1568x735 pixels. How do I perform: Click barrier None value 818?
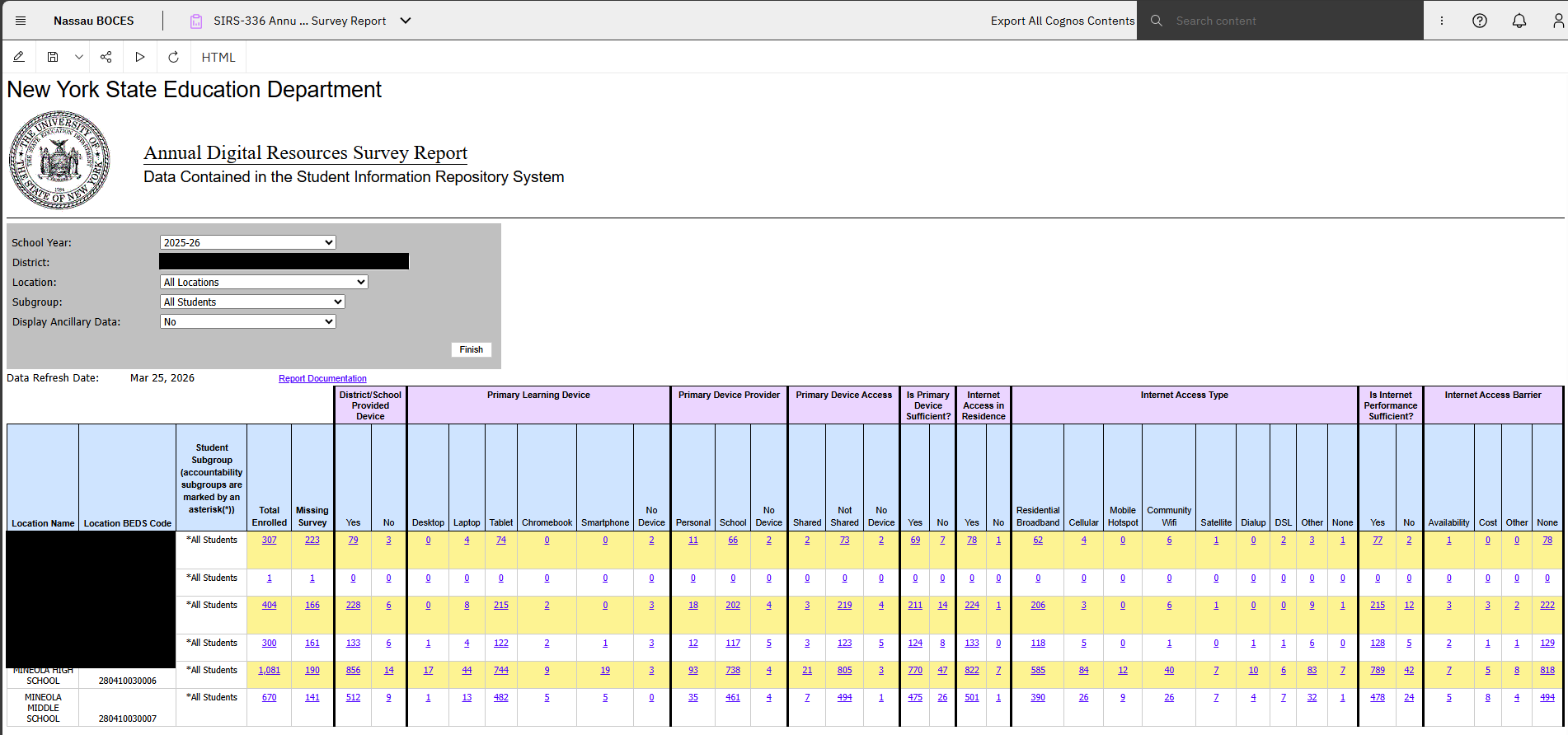1547,671
